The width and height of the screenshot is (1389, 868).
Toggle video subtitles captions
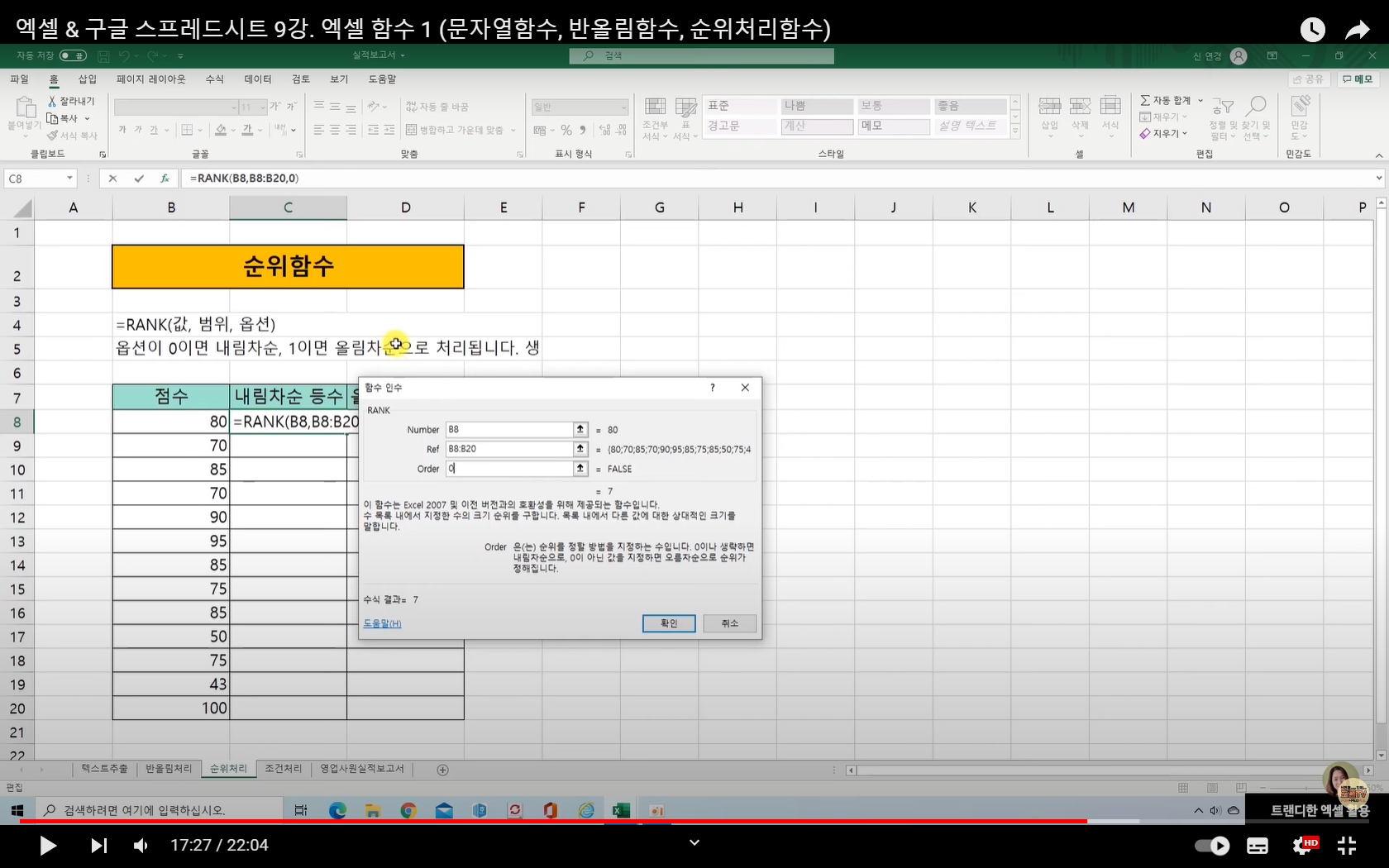tap(1258, 845)
